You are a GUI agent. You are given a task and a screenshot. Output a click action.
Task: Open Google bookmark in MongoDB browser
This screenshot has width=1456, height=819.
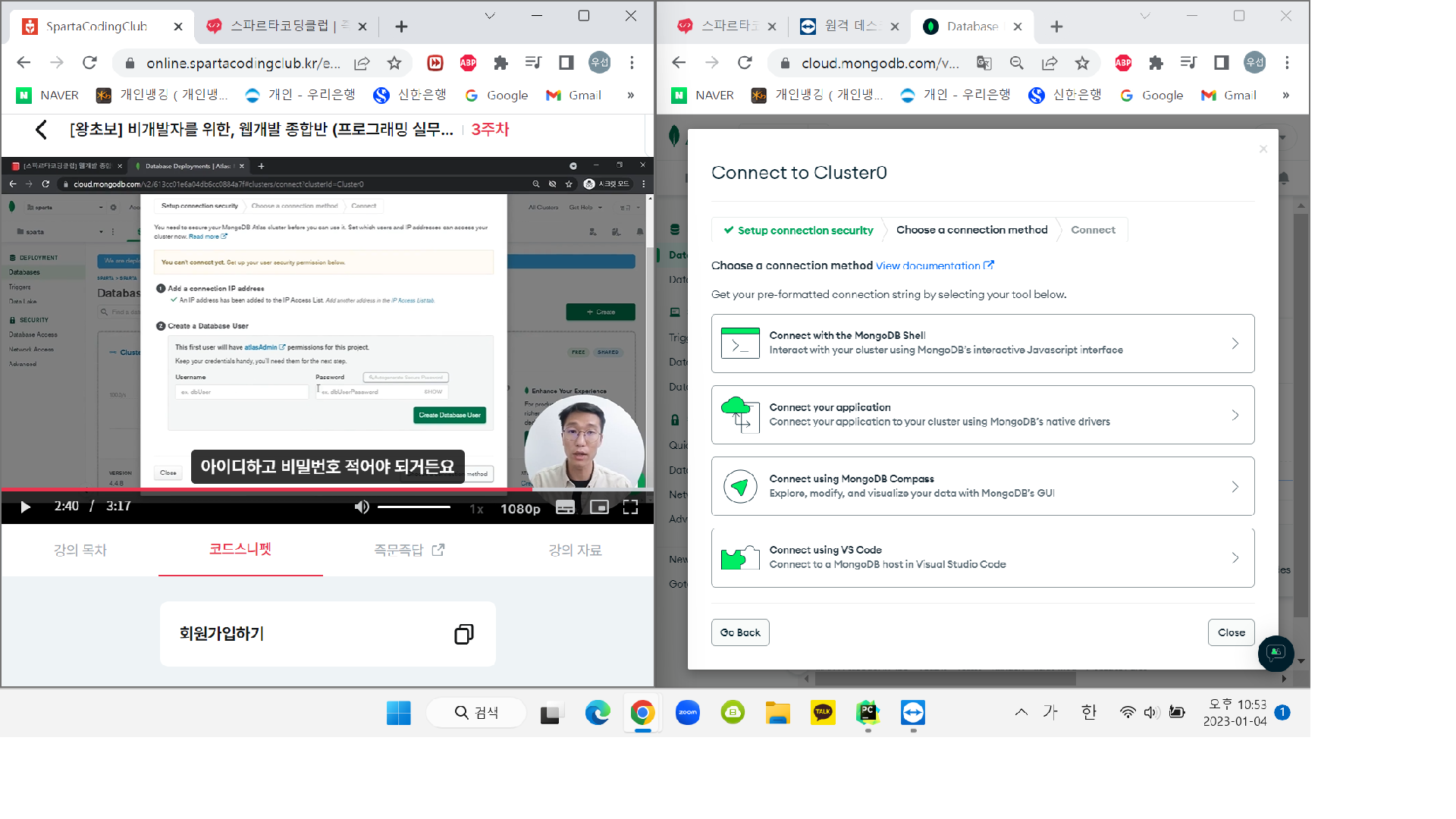click(x=1151, y=95)
